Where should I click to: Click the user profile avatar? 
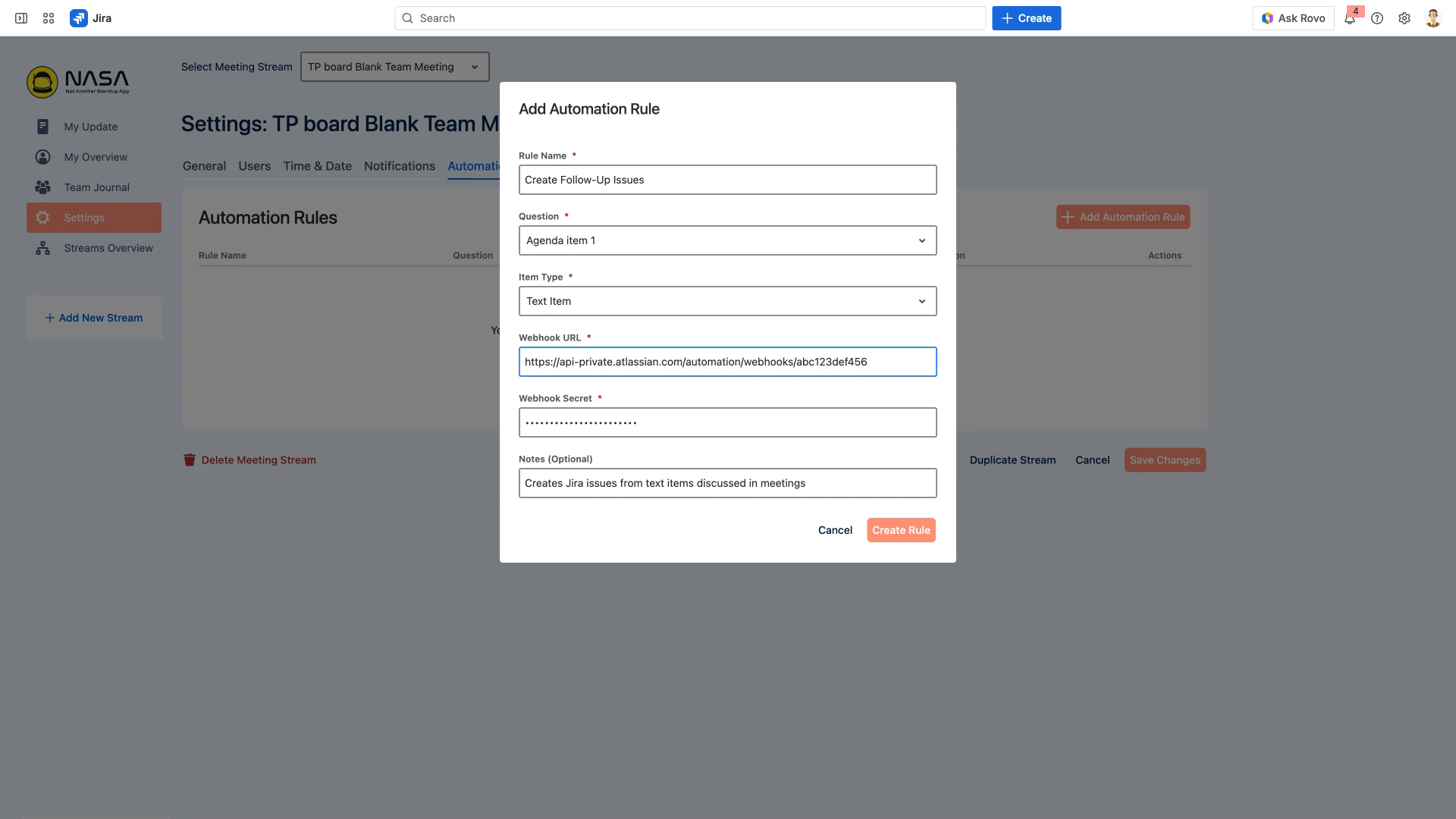click(x=1432, y=18)
